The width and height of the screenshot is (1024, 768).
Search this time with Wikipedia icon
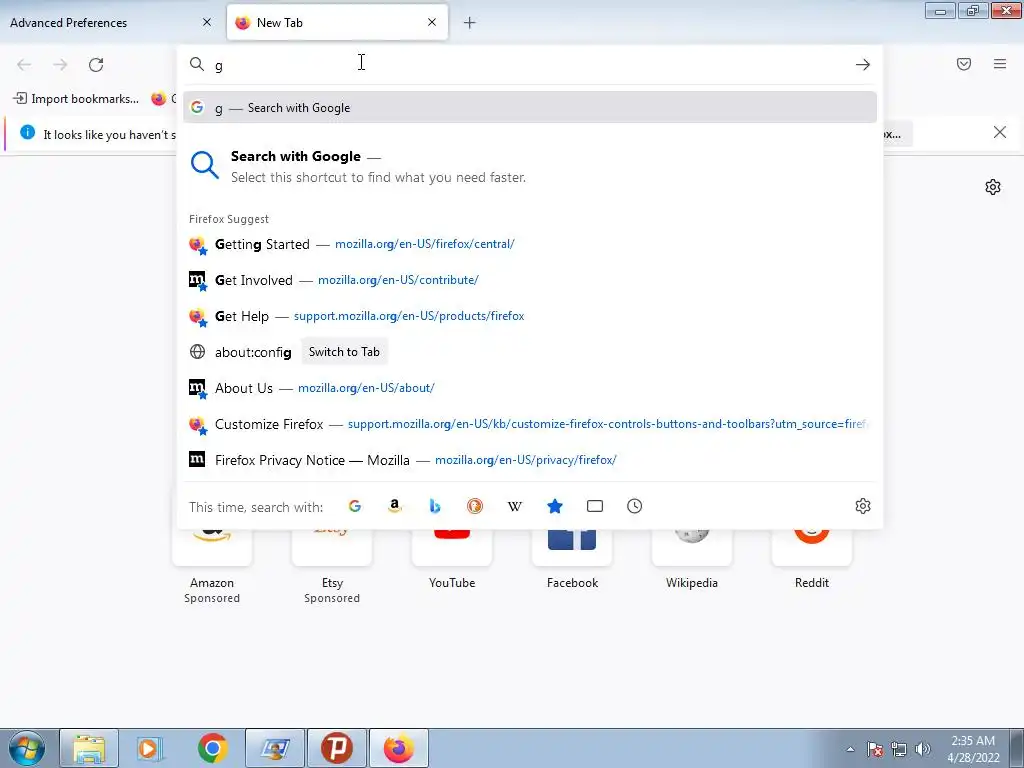click(x=515, y=506)
